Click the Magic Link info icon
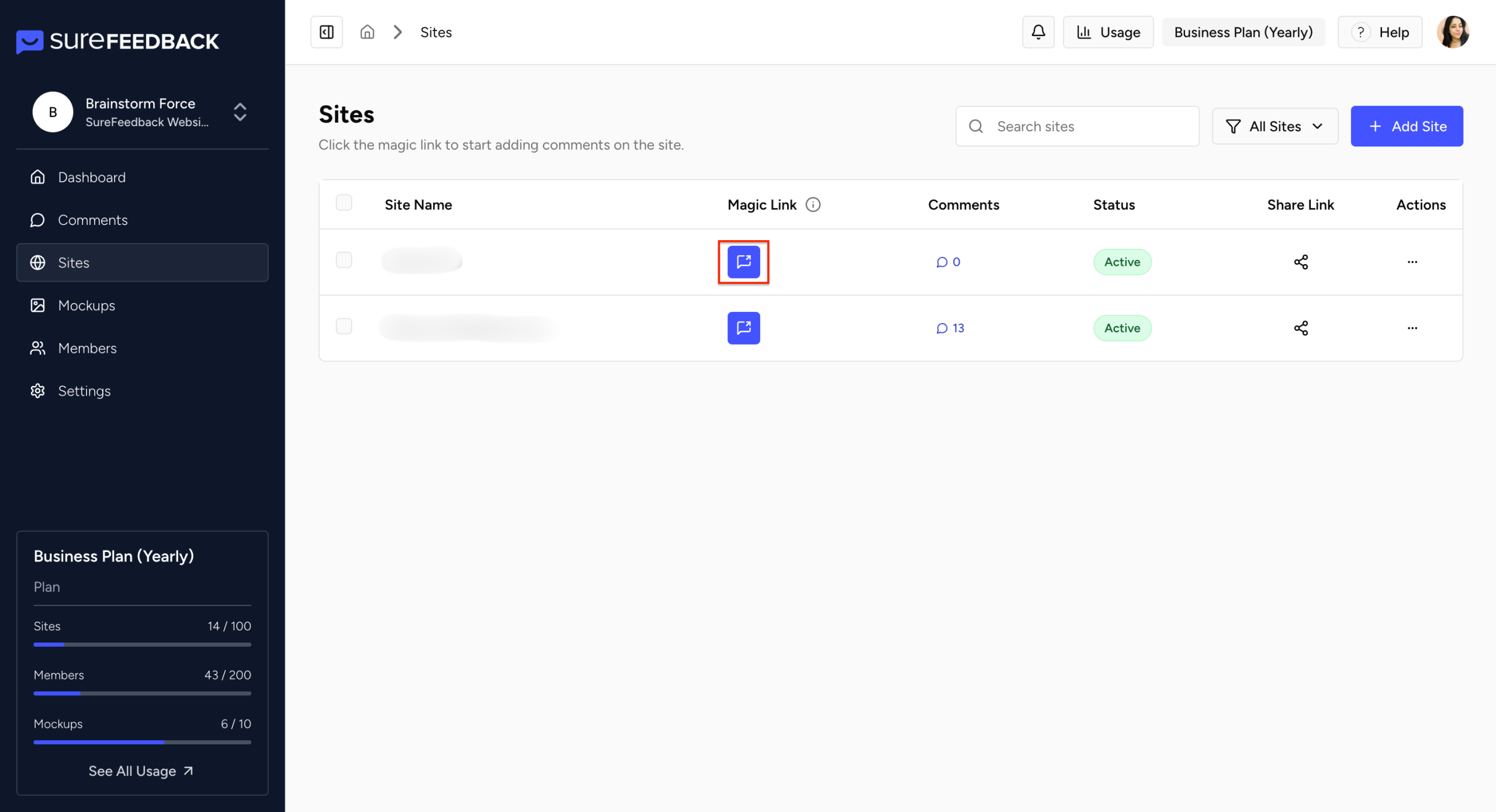The height and width of the screenshot is (812, 1496). coord(813,204)
